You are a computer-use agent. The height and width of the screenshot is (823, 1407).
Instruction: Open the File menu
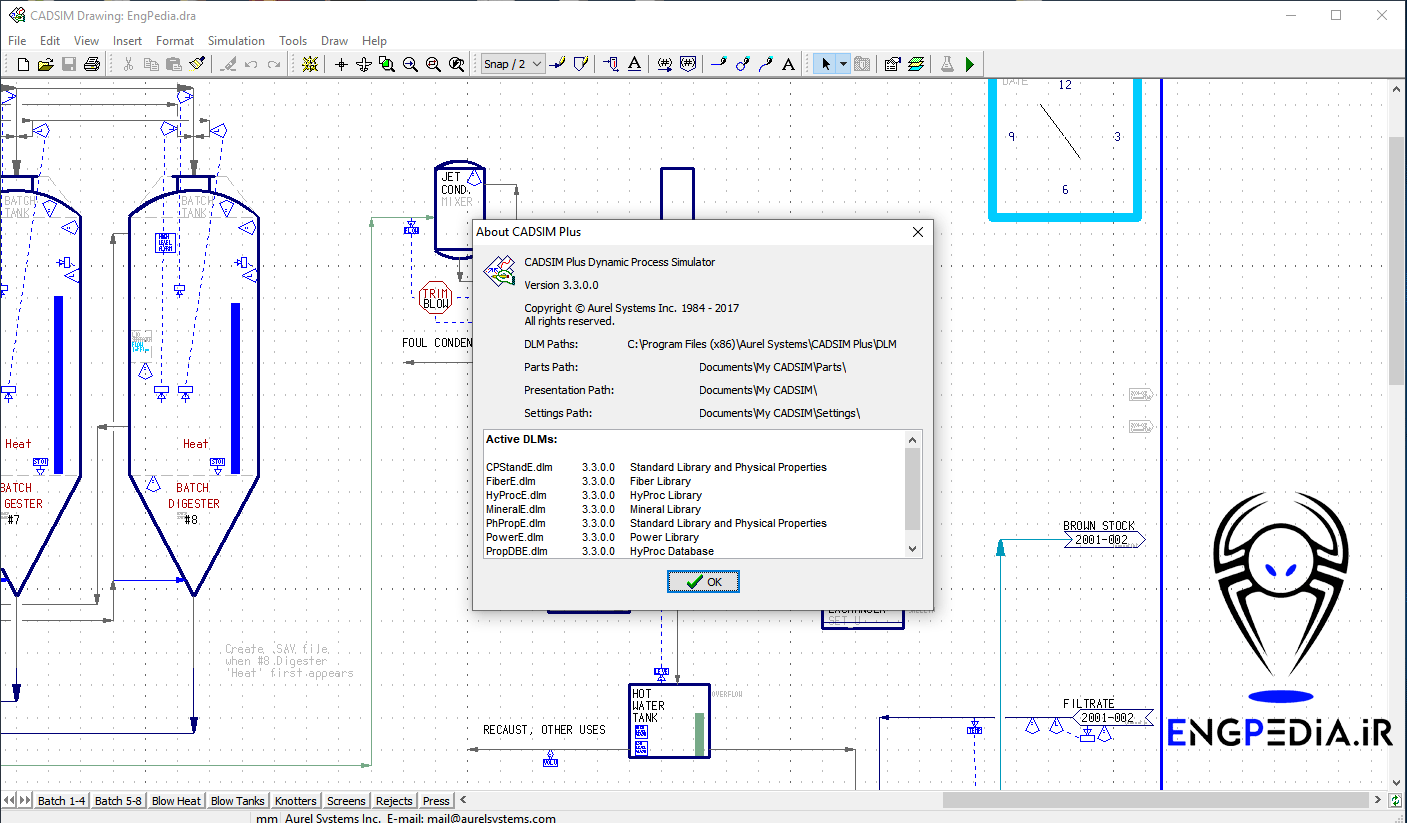[17, 41]
